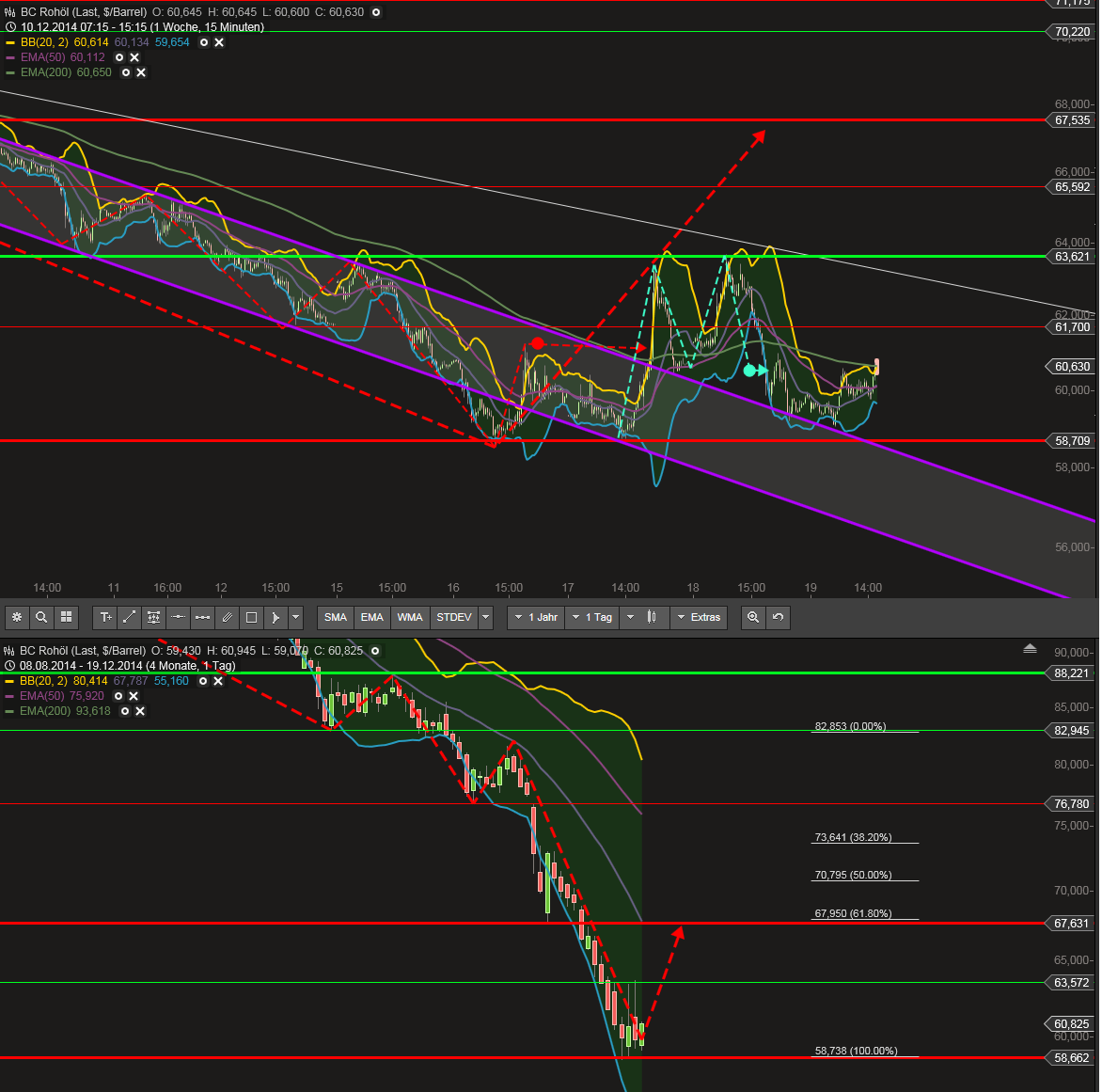This screenshot has width=1102, height=1092.
Task: Select the text annotation tool
Action: (x=105, y=617)
